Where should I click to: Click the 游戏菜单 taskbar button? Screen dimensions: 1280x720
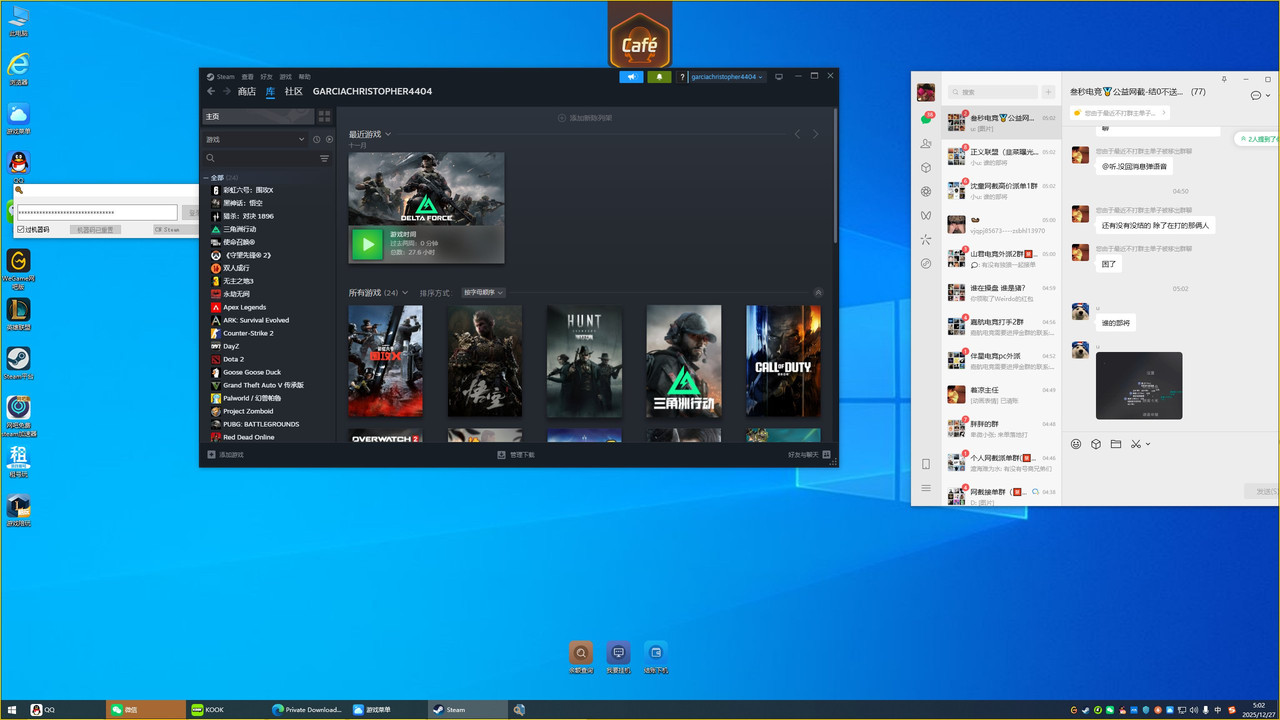(x=389, y=710)
